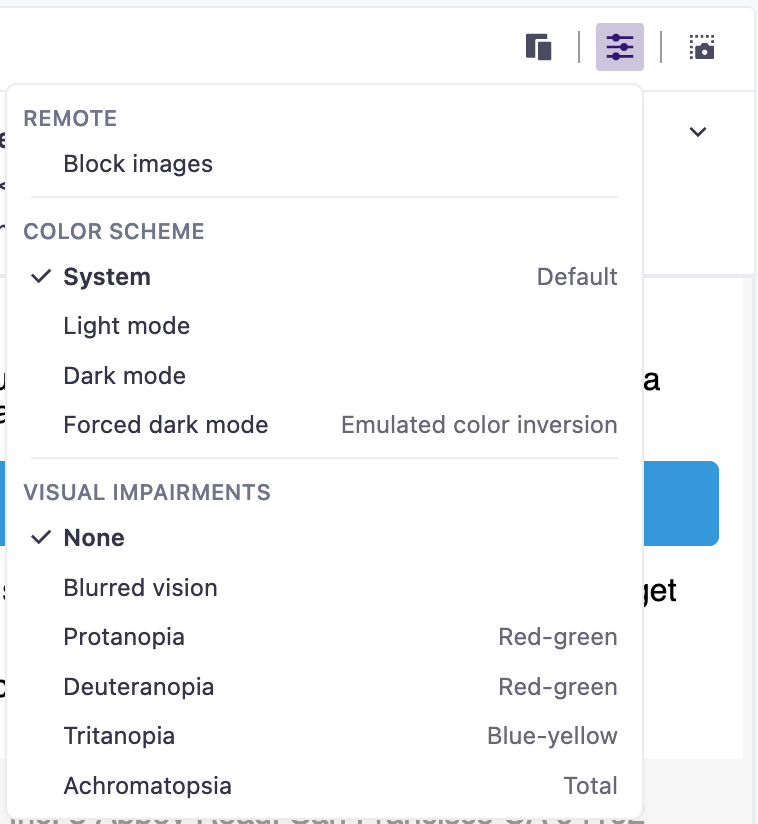This screenshot has height=824, width=758.
Task: Select Tritanopia blue-yellow option
Action: [119, 736]
